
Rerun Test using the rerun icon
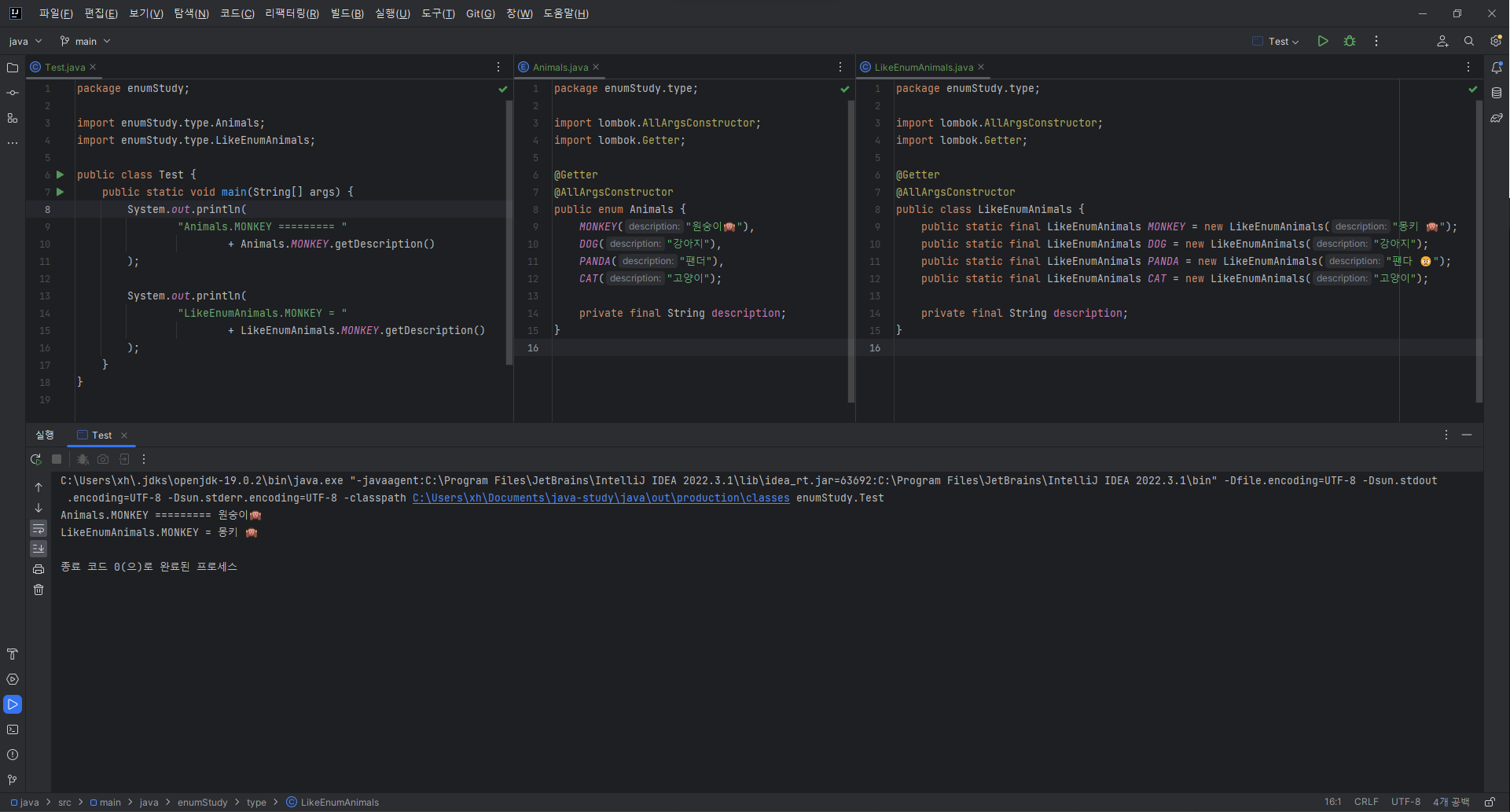click(35, 459)
